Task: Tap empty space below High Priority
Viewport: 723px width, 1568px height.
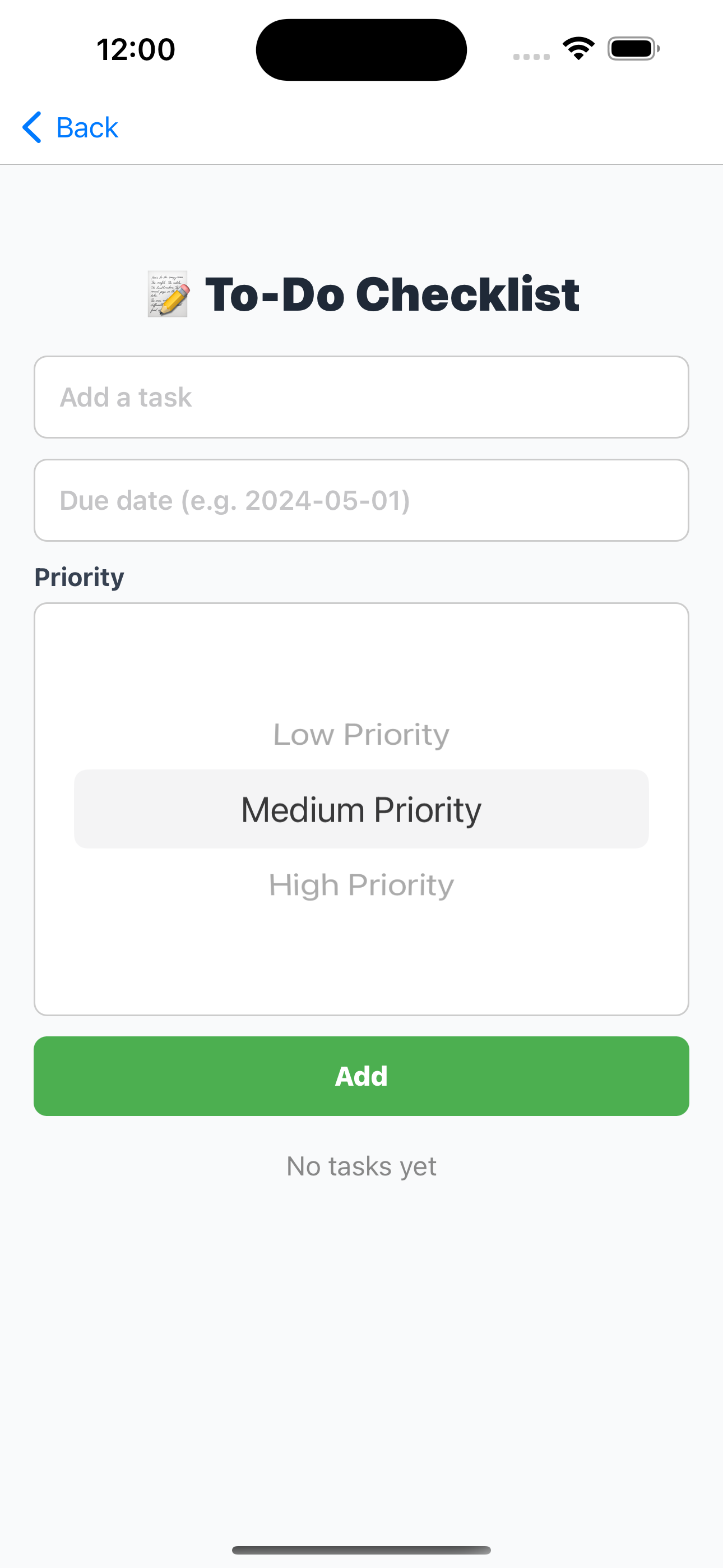Action: click(x=361, y=959)
